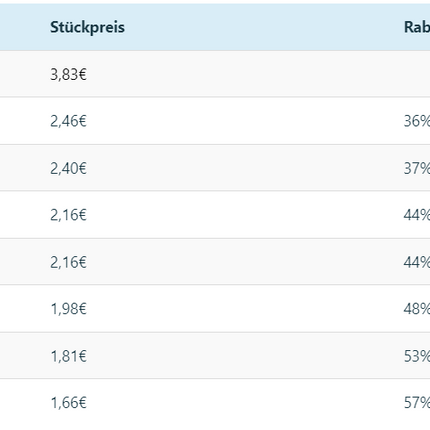The width and height of the screenshot is (430, 430).
Task: Select the 2,46€ unit price cell
Action: click(68, 121)
